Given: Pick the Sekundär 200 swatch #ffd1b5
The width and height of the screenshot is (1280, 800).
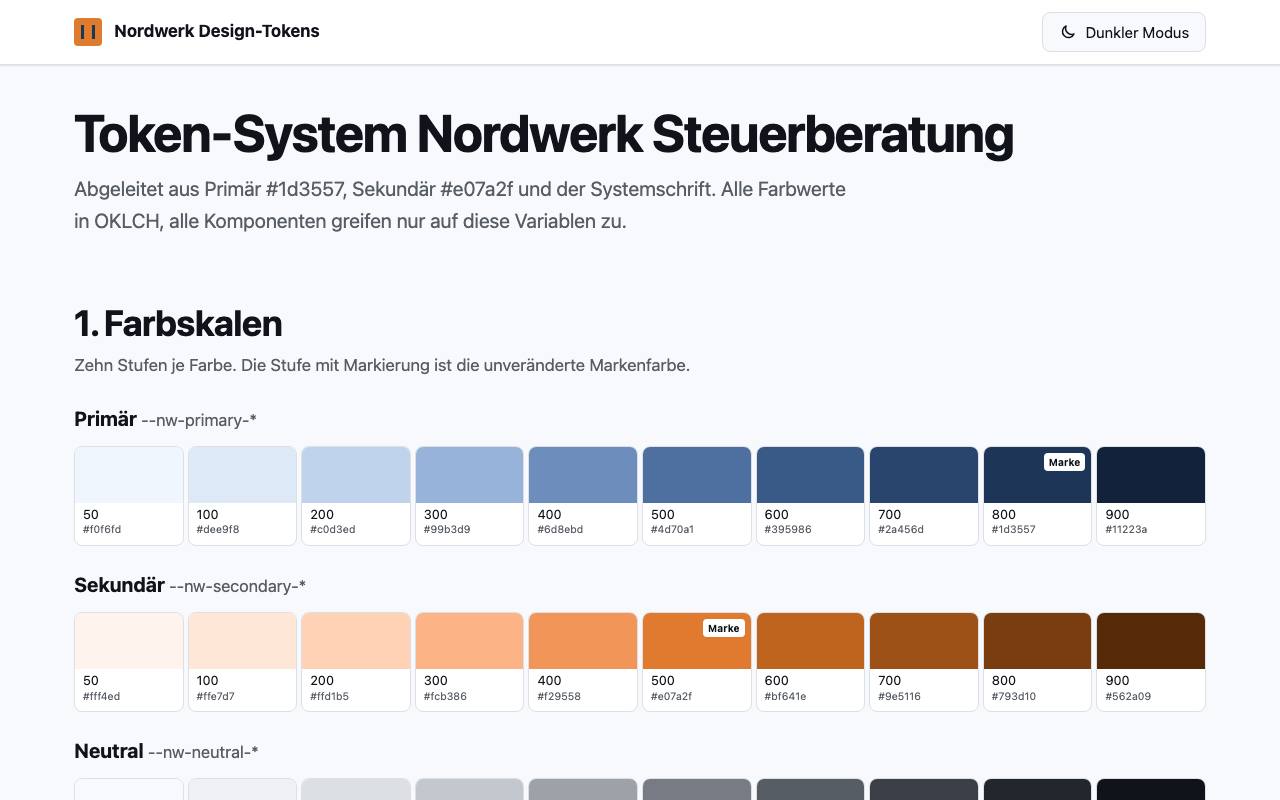Looking at the screenshot, I should click(356, 662).
